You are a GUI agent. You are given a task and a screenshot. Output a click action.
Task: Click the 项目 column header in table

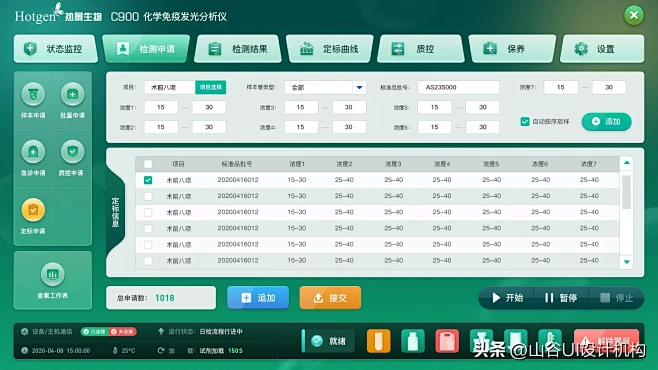tap(178, 164)
